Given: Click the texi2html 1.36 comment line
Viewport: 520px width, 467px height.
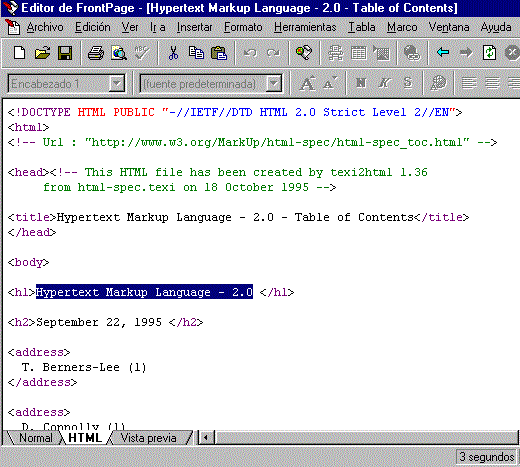Looking at the screenshot, I should (217, 172).
